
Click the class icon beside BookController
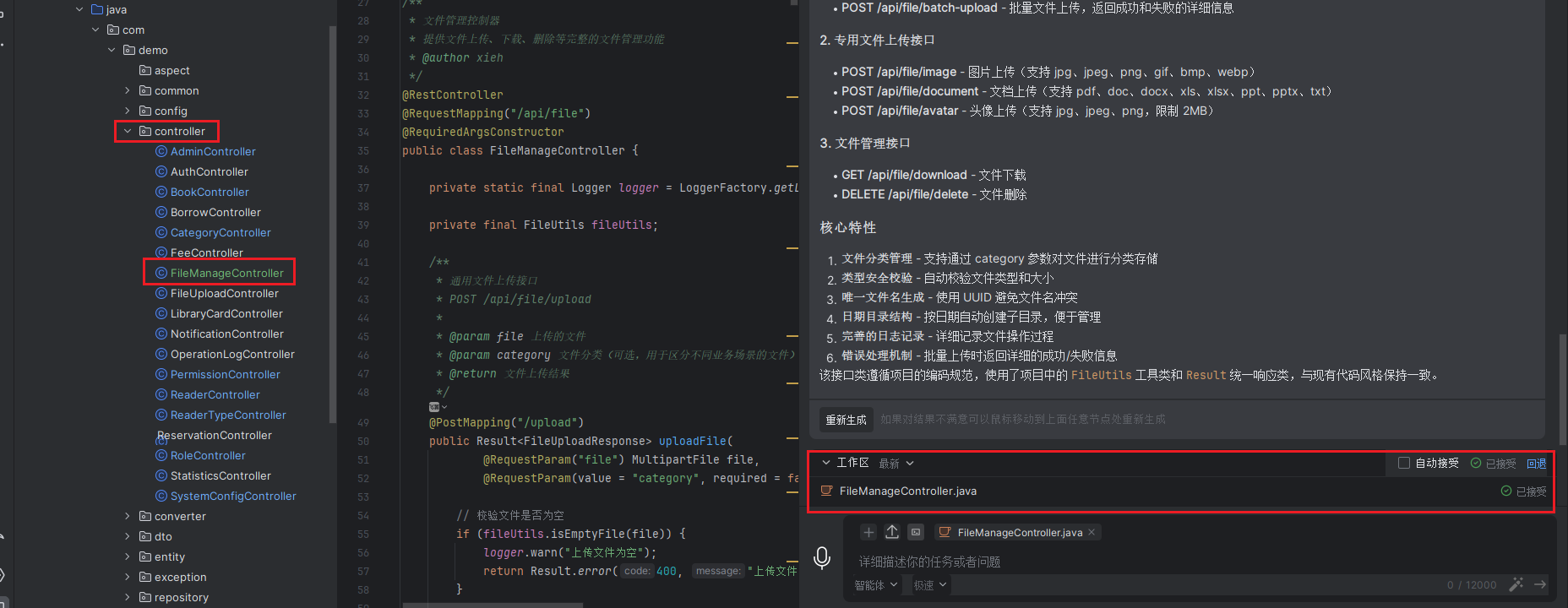[x=161, y=192]
